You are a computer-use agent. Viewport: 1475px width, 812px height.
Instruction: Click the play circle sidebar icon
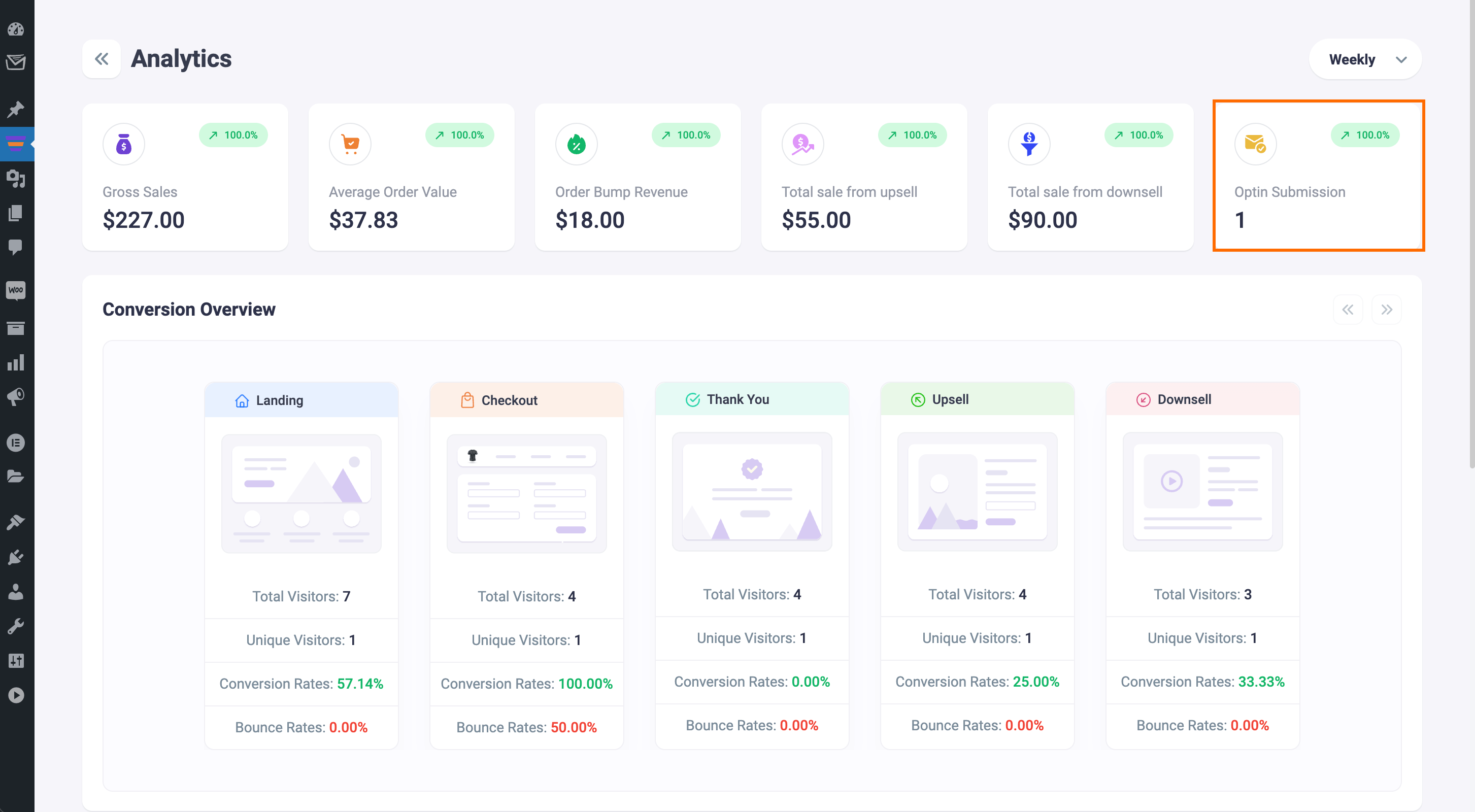(16, 695)
